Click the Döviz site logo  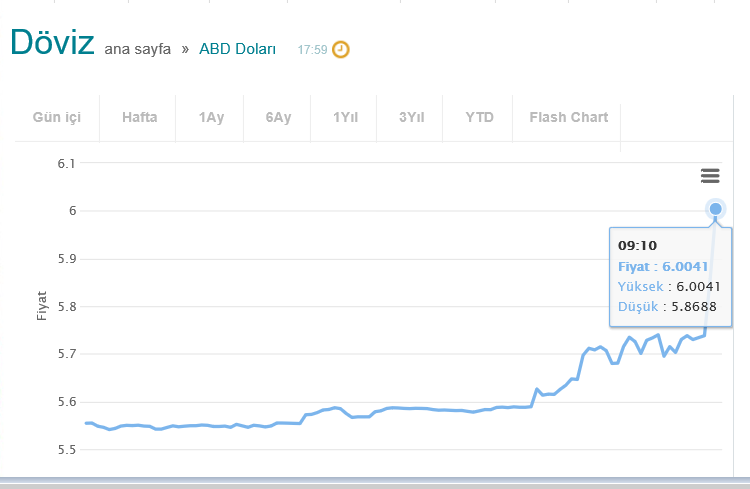click(52, 42)
